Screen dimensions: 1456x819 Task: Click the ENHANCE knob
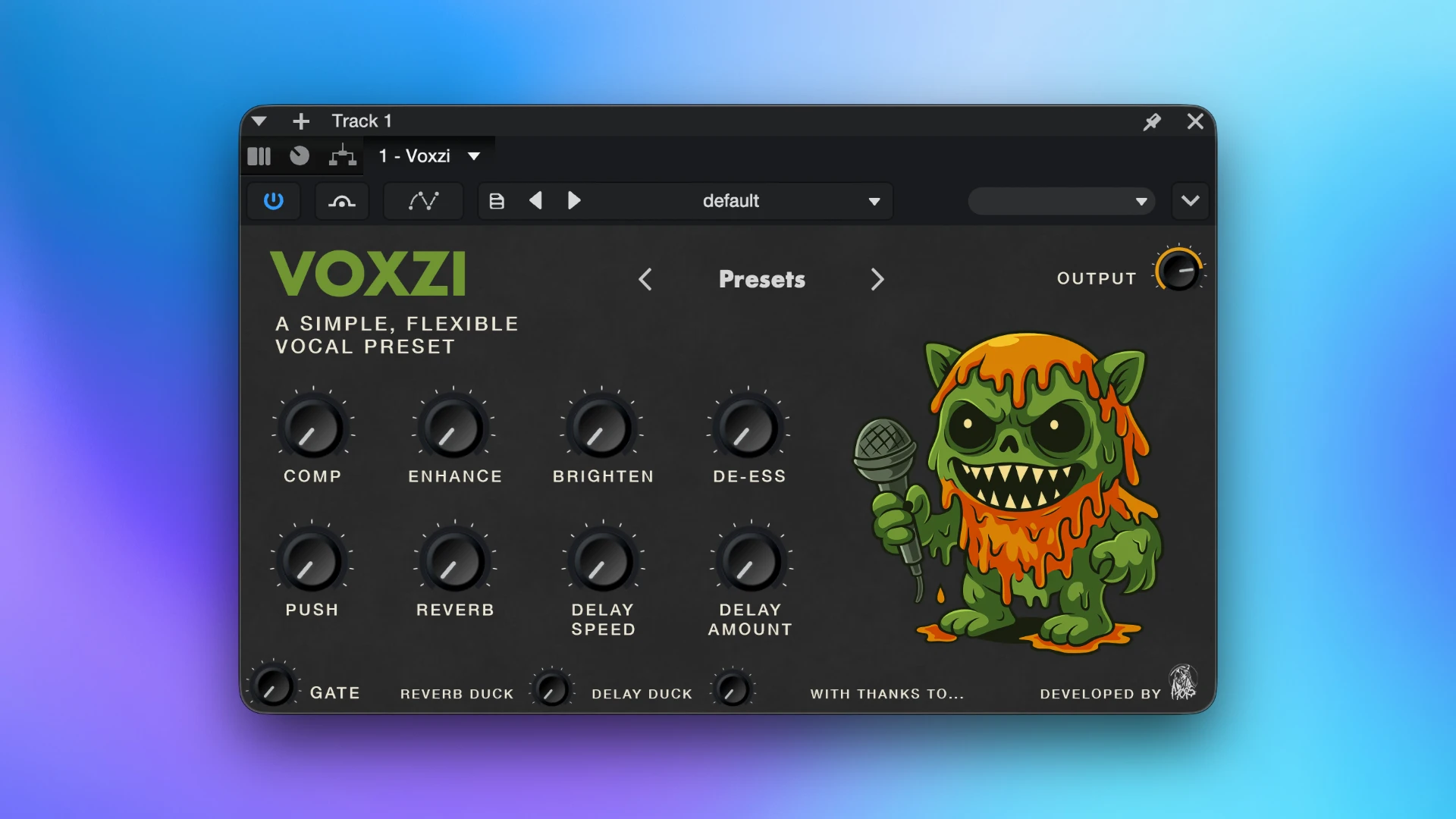click(453, 428)
